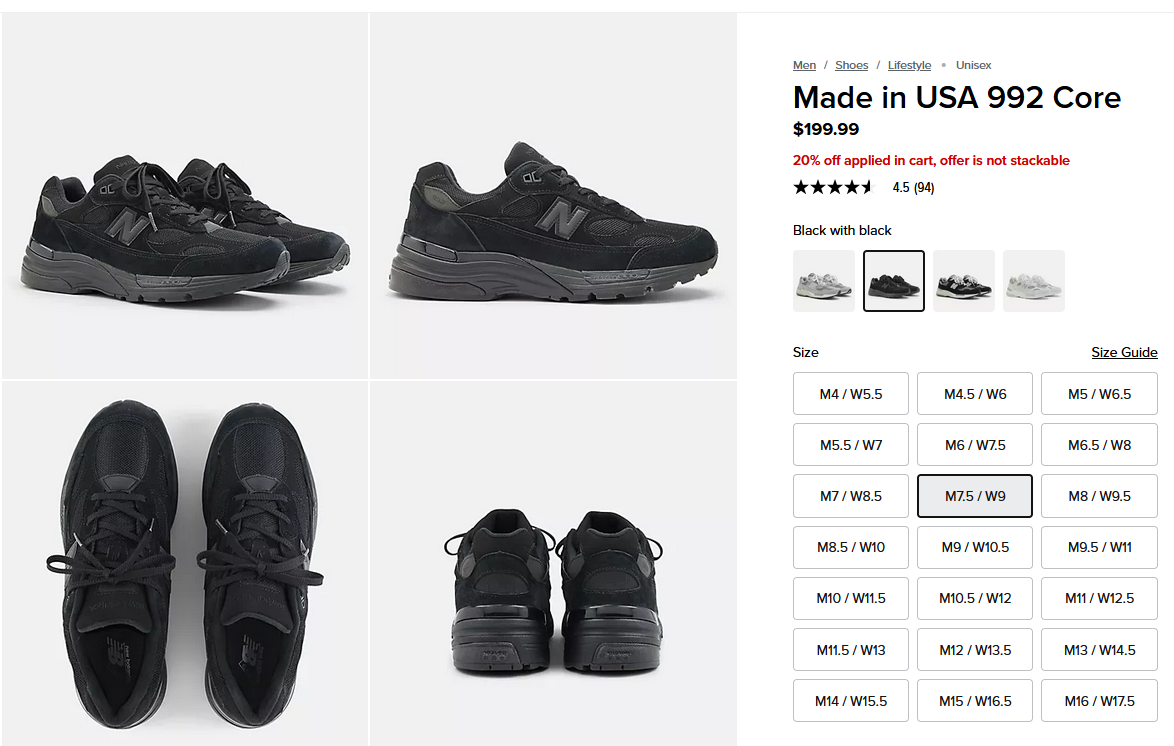Select size M13 / W14.5
The width and height of the screenshot is (1174, 746).
pos(1099,650)
